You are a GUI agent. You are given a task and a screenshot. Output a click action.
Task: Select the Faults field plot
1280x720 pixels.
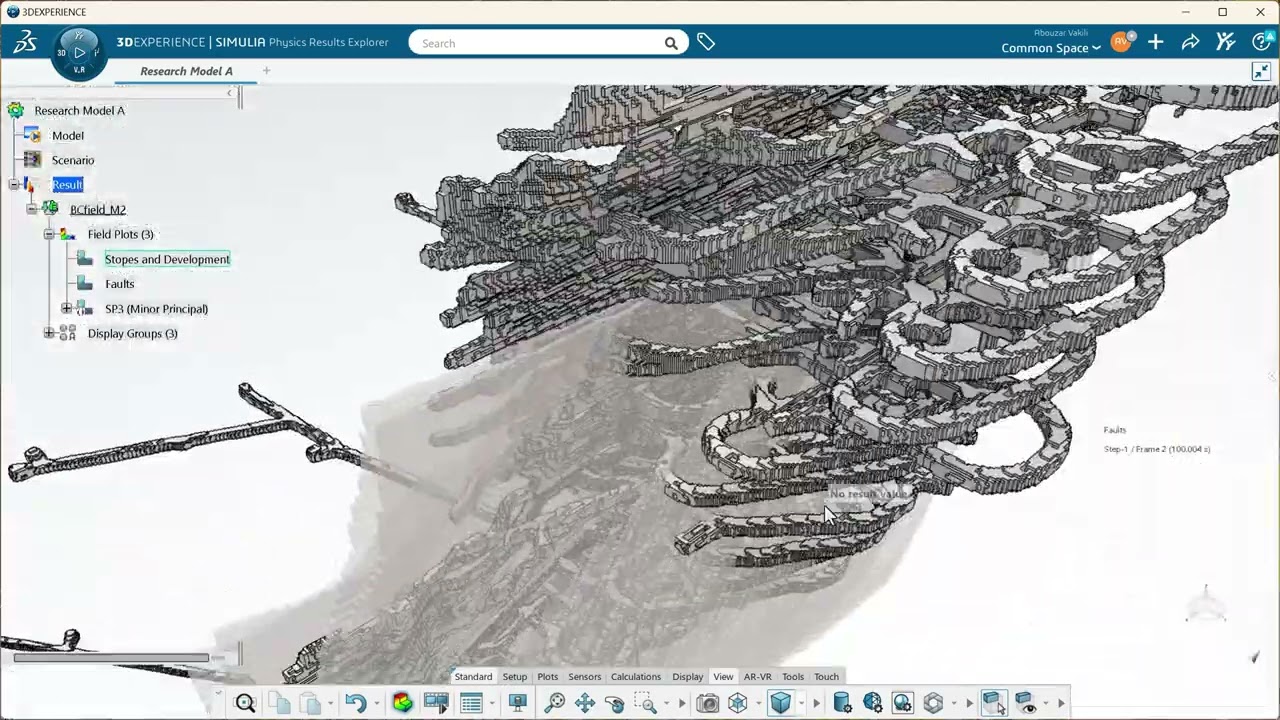coord(119,284)
